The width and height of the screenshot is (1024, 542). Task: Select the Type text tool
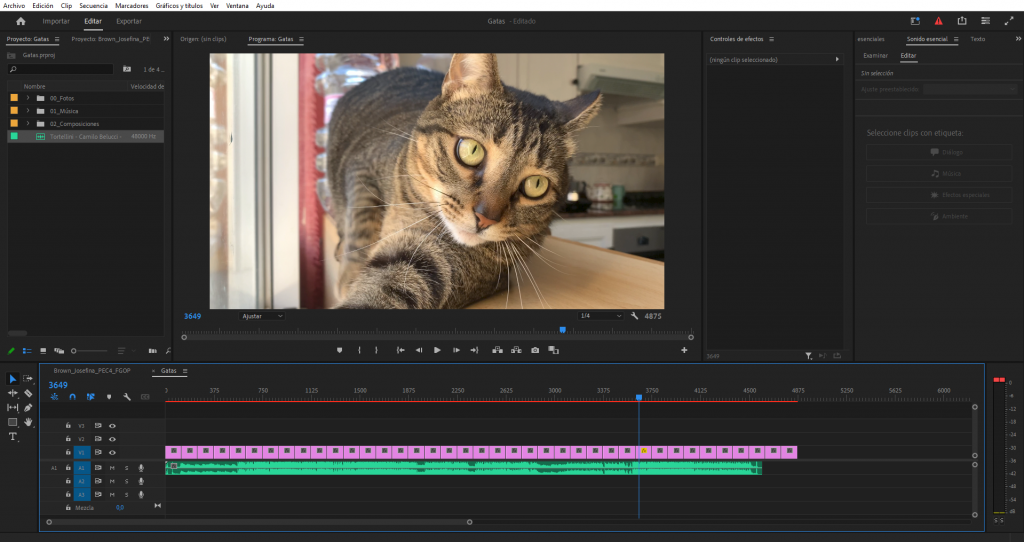pyautogui.click(x=13, y=437)
